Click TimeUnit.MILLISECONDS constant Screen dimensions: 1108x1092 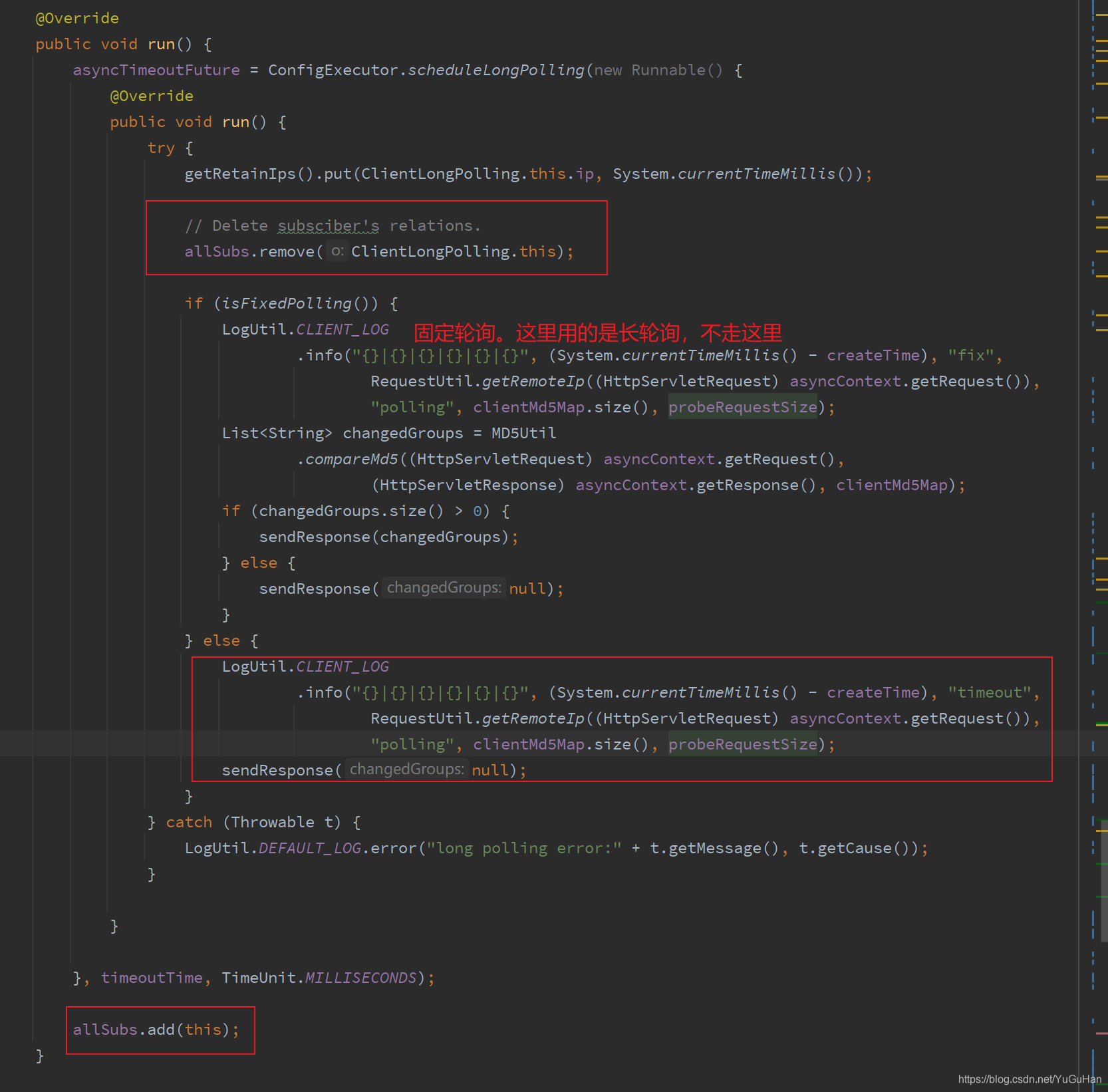pyautogui.click(x=319, y=978)
